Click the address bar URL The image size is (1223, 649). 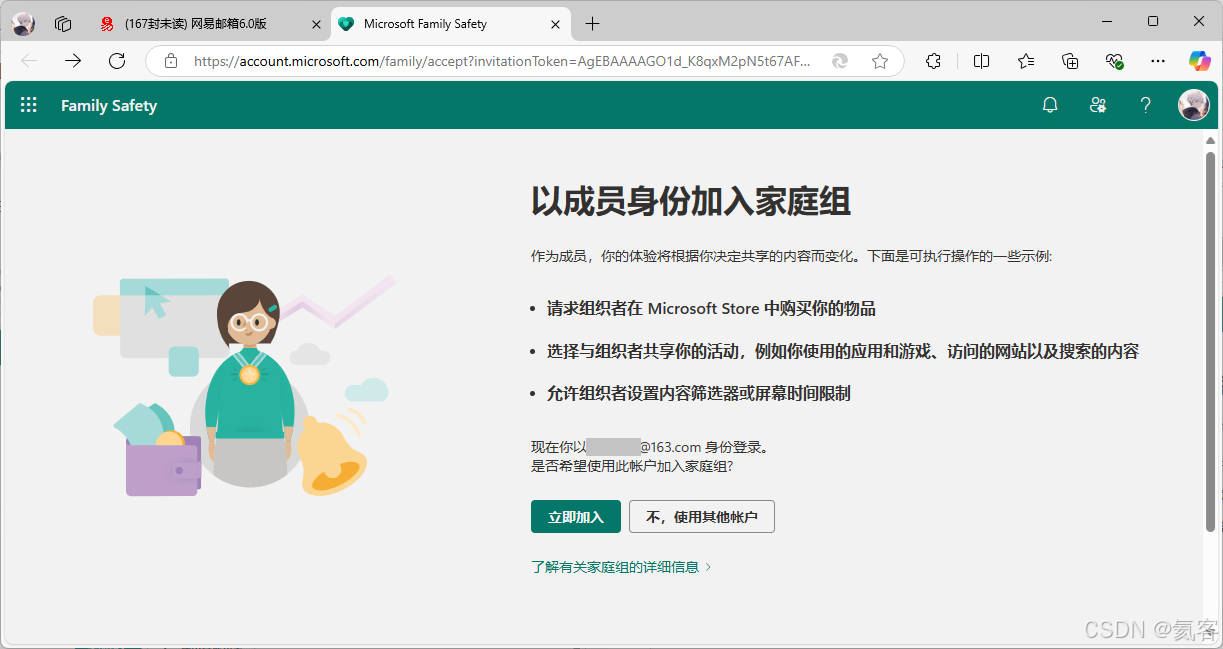[x=502, y=61]
